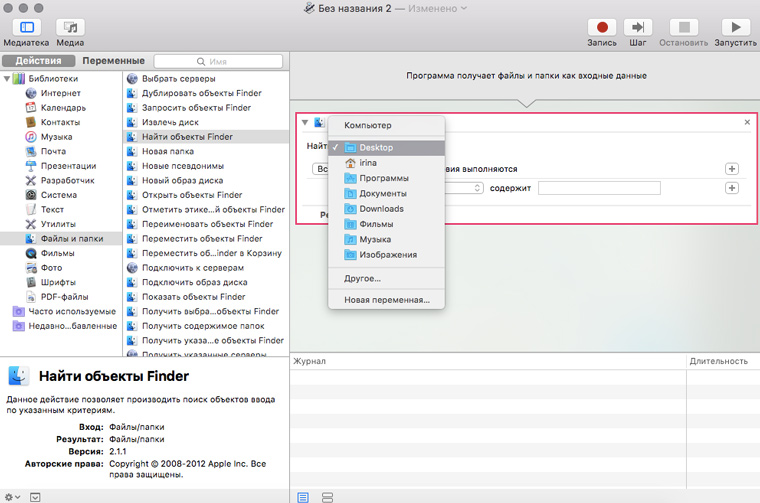
Task: Add a criterion with top plus button
Action: (732, 169)
